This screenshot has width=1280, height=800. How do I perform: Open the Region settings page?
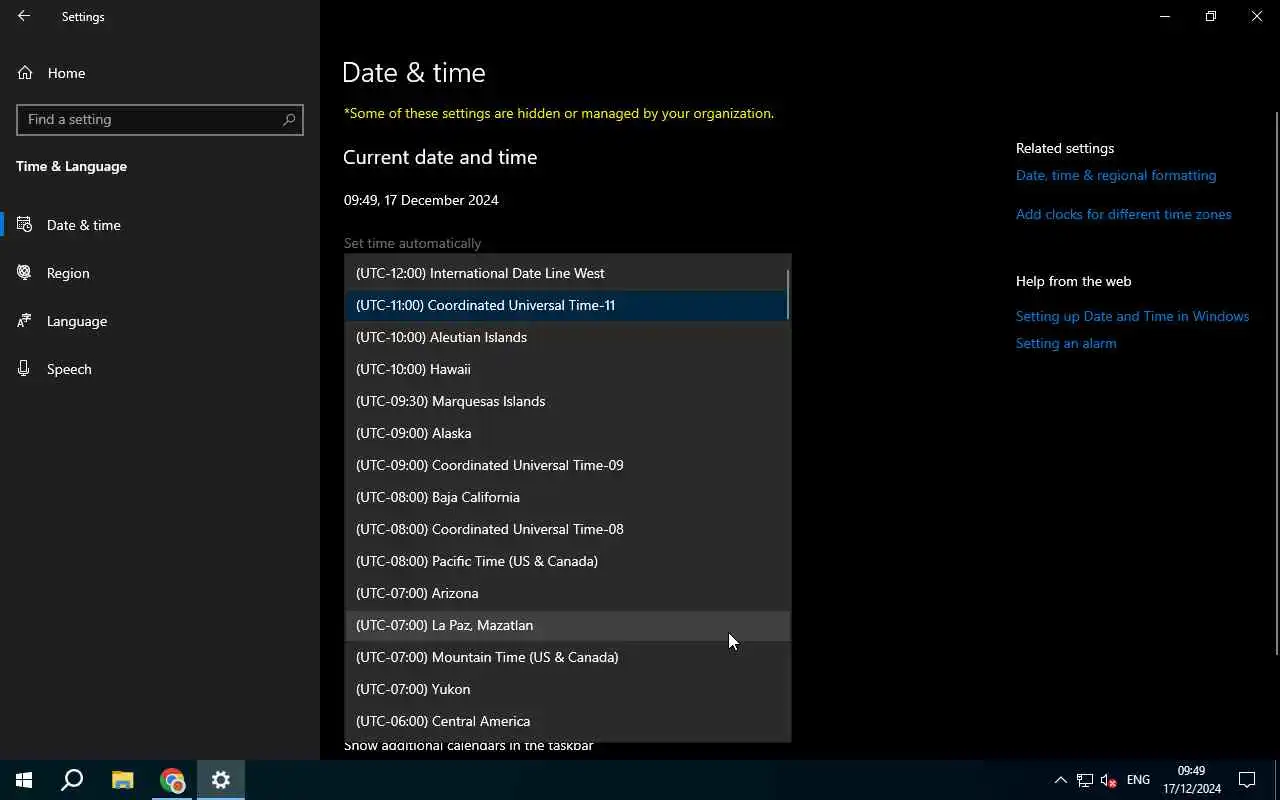pos(68,273)
